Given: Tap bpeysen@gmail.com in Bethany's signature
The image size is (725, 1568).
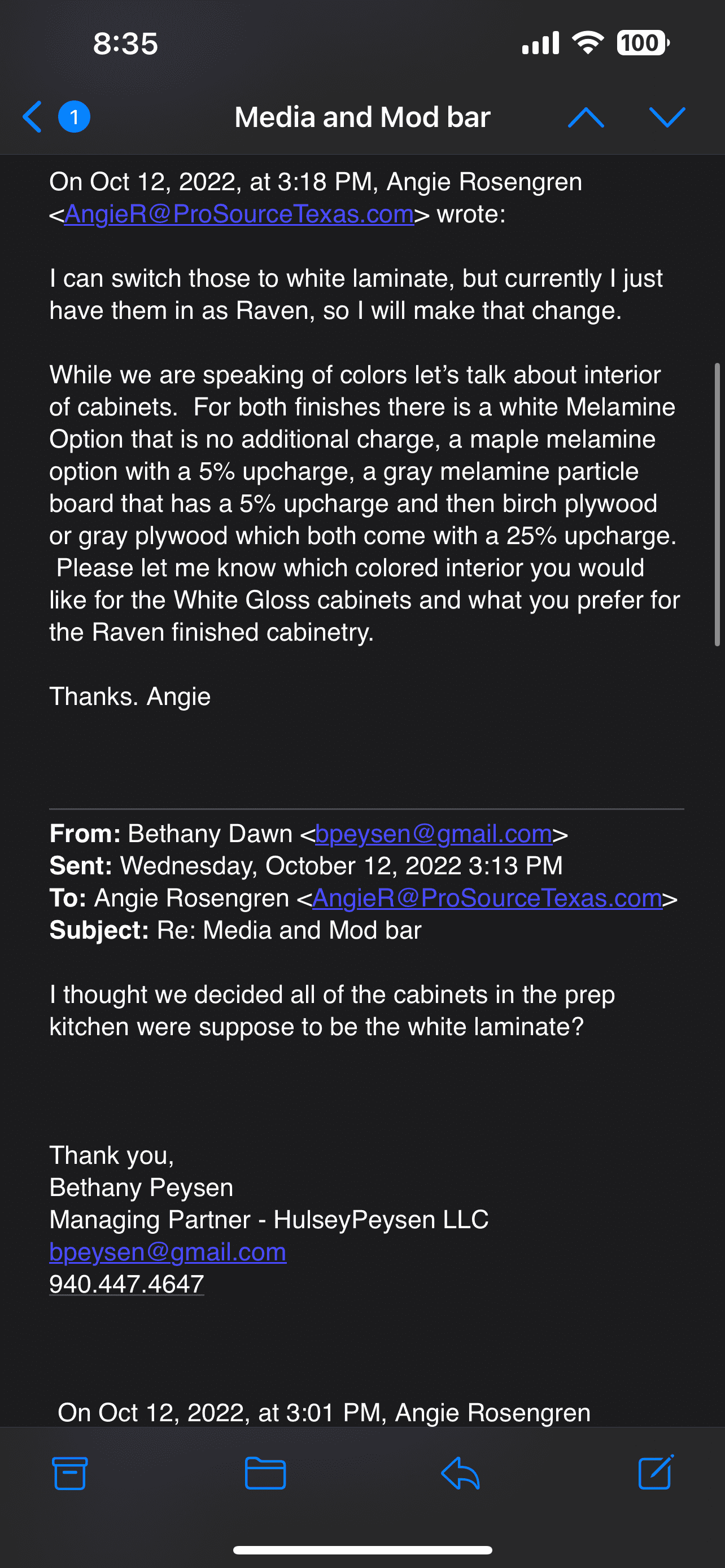Looking at the screenshot, I should [x=167, y=1252].
